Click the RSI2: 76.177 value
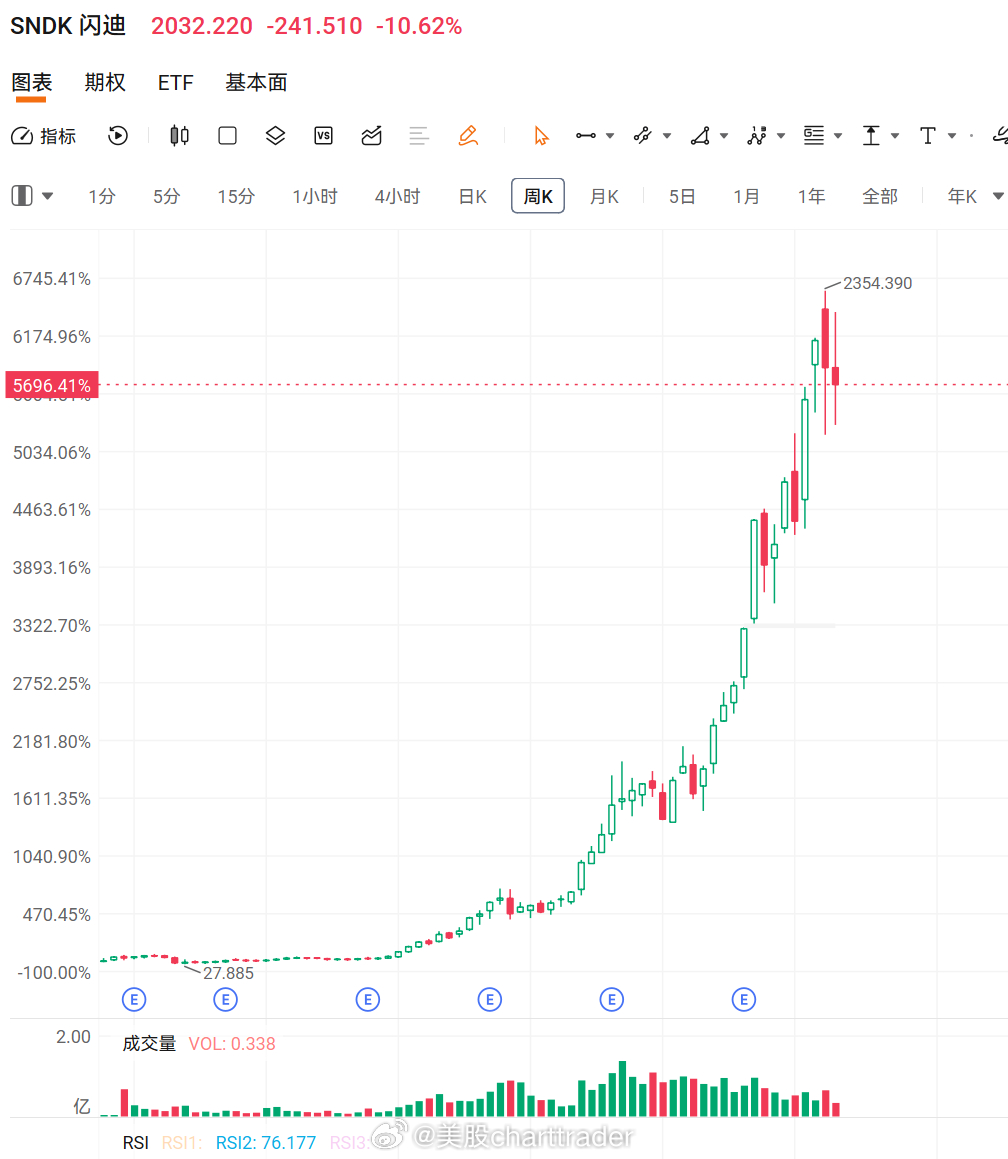Viewport: 1008px width, 1159px height. pyautogui.click(x=266, y=1143)
